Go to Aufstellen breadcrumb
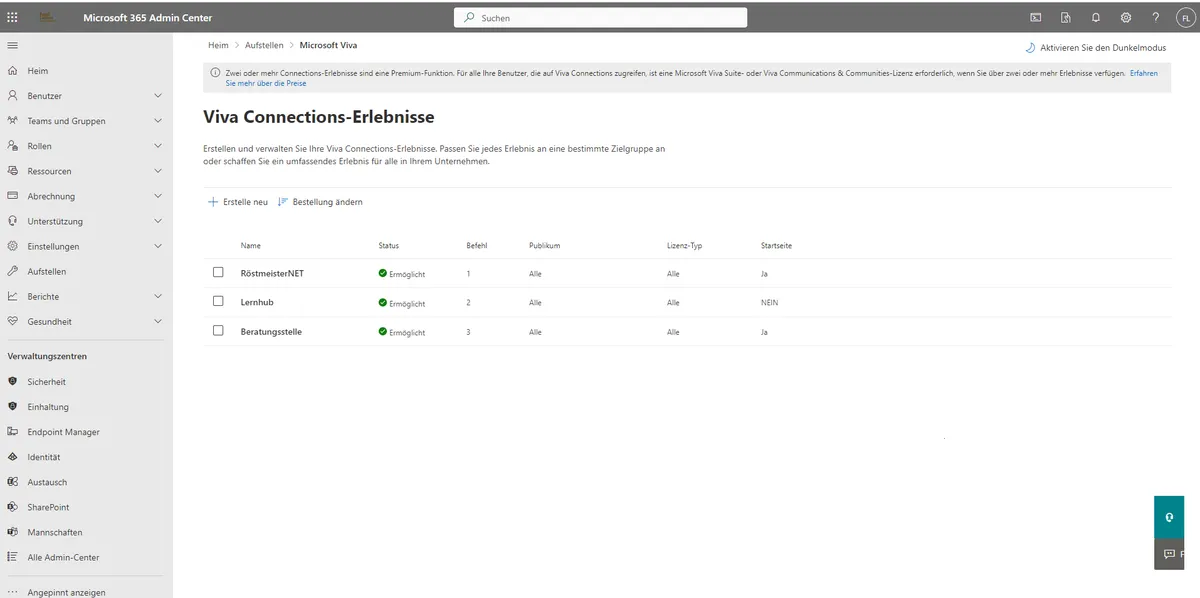 264,45
